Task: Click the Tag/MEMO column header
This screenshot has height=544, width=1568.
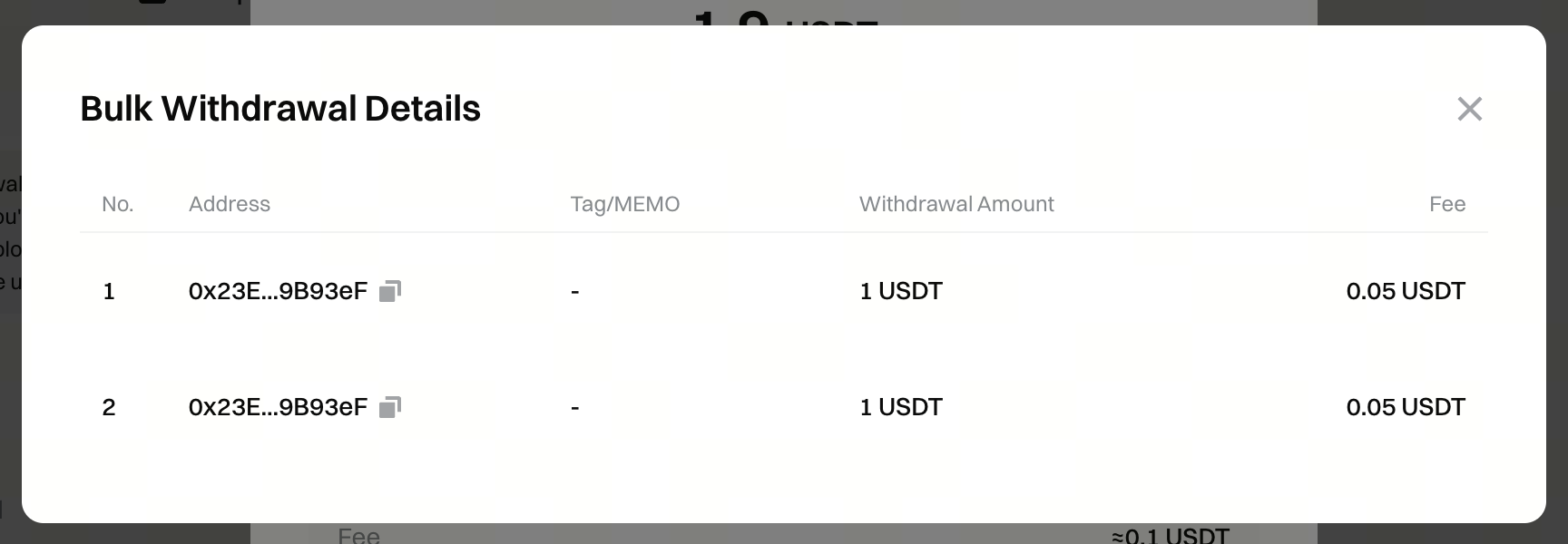Action: point(624,204)
